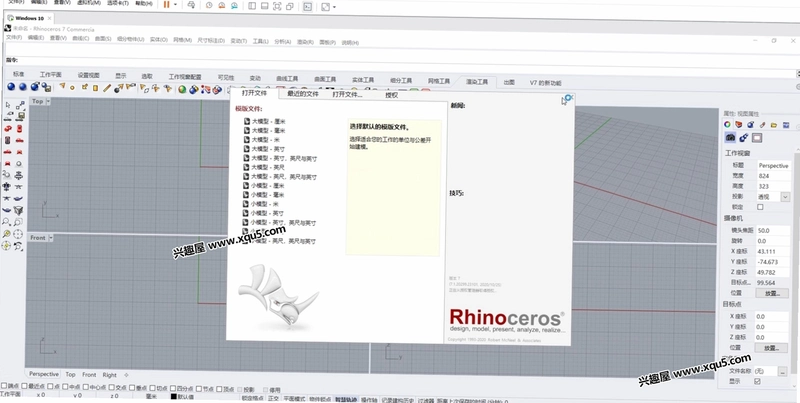Click the pause icon in VM toolbar
Viewport: 800px width, 403px height.
tap(166, 5)
